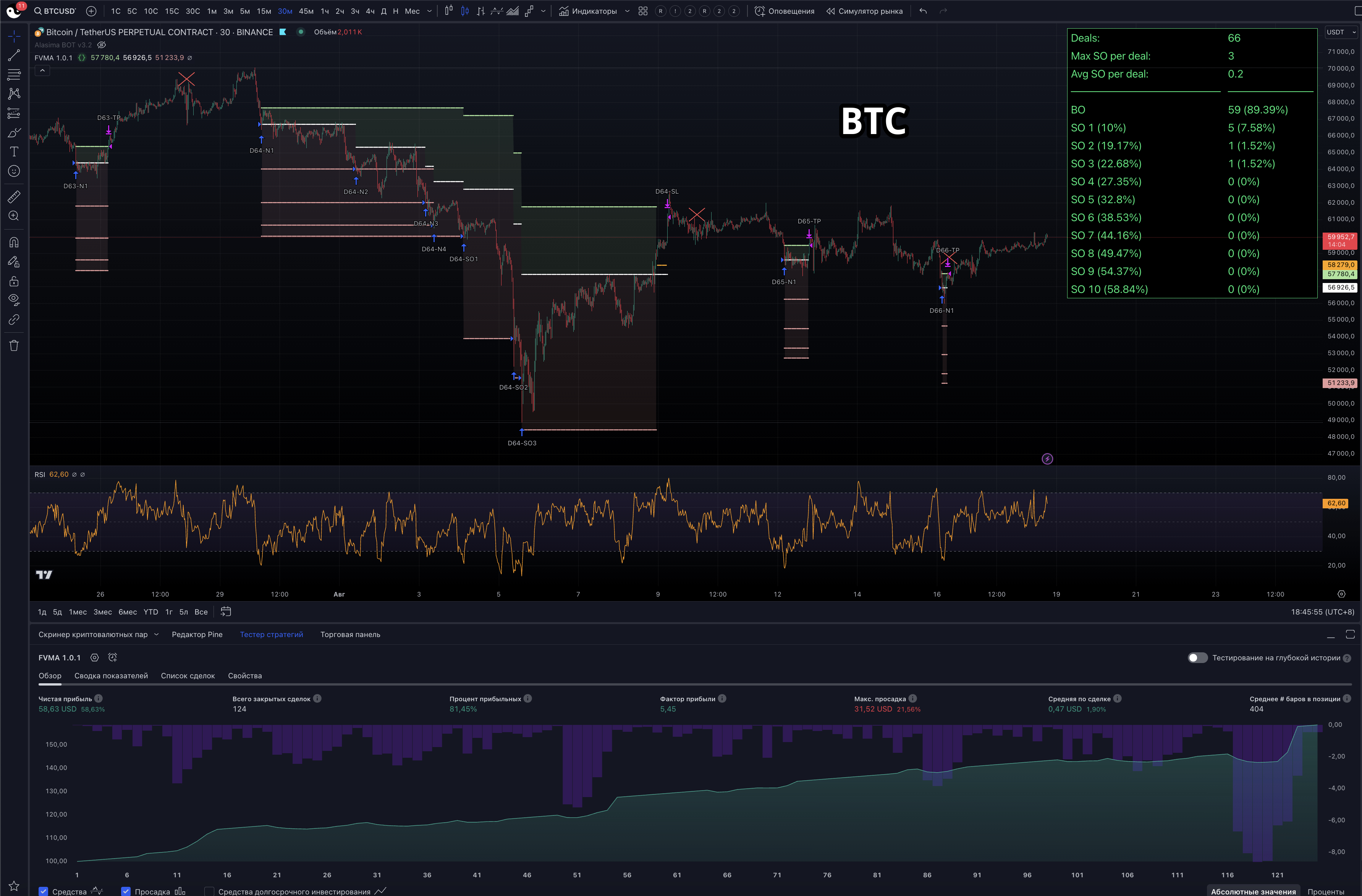Screen dimensions: 1362x896
Task: Open the Индикаторы indicators button
Action: click(x=588, y=11)
